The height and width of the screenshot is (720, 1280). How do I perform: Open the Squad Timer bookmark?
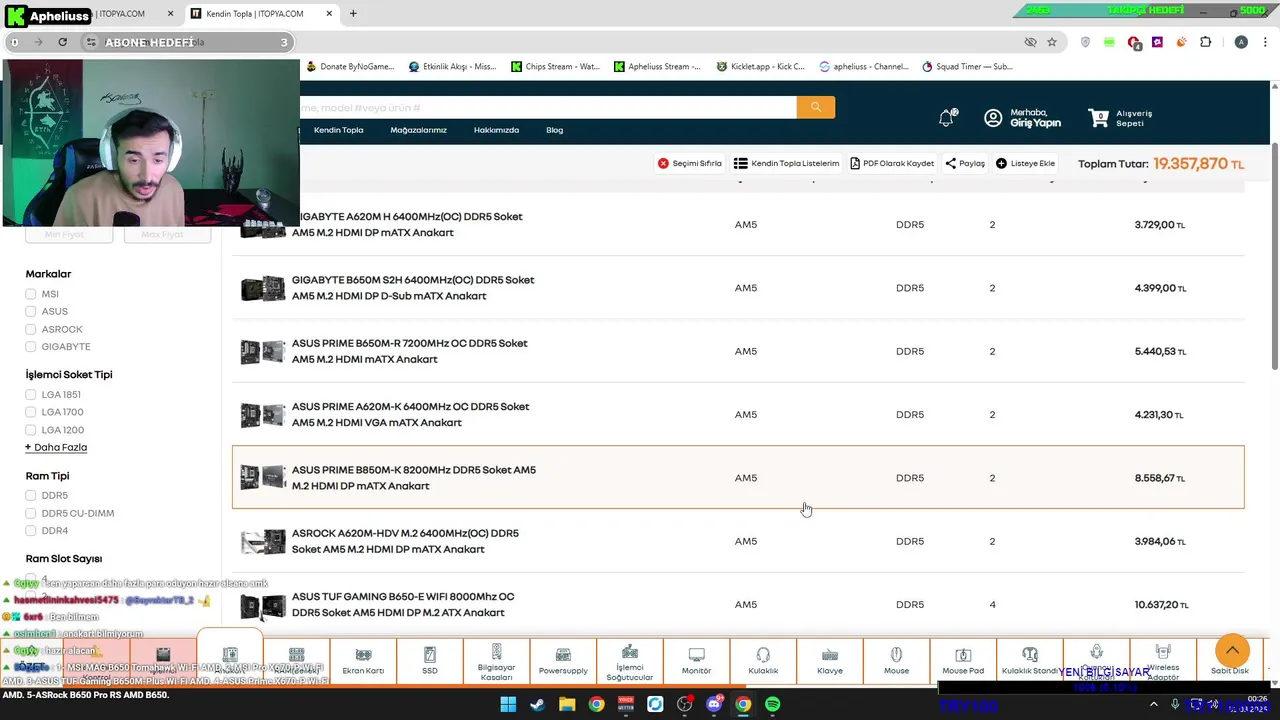[x=967, y=67]
